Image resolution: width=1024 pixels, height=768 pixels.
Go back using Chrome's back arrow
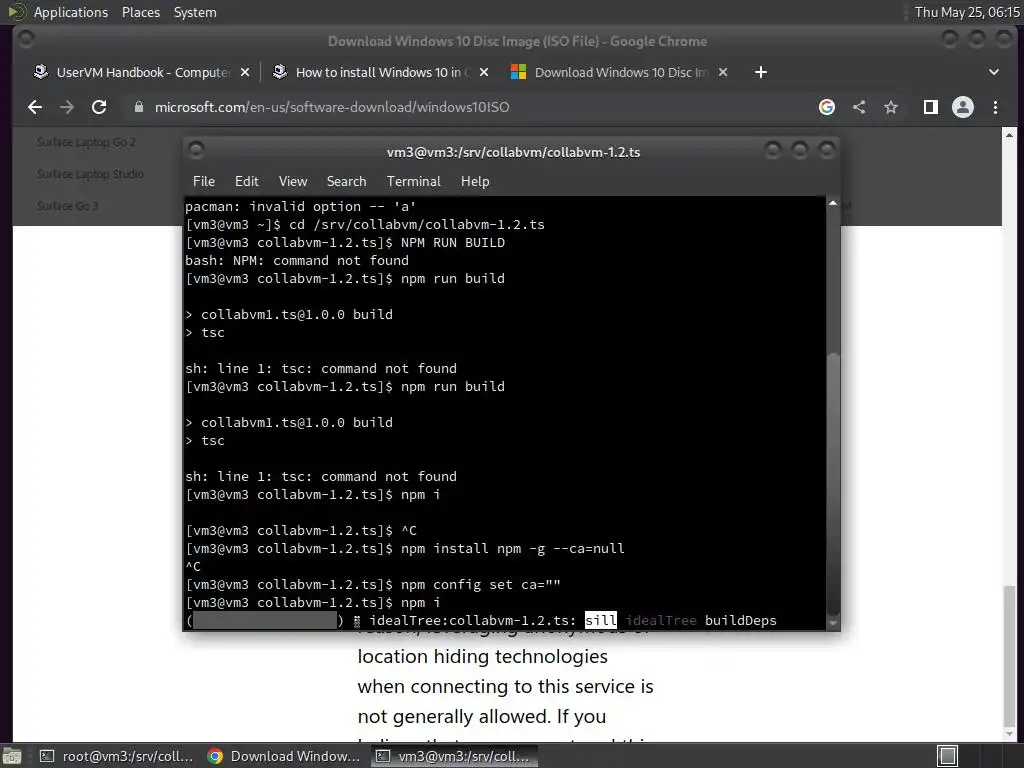(x=35, y=107)
